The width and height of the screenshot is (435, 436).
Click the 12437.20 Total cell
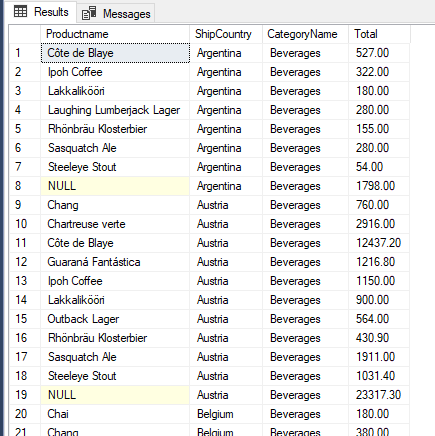pos(379,243)
